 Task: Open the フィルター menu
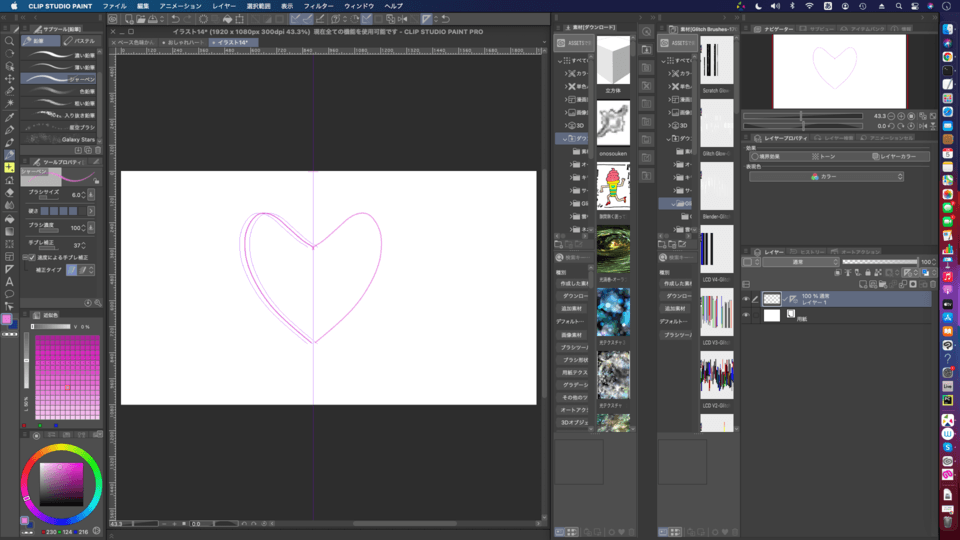(318, 5)
